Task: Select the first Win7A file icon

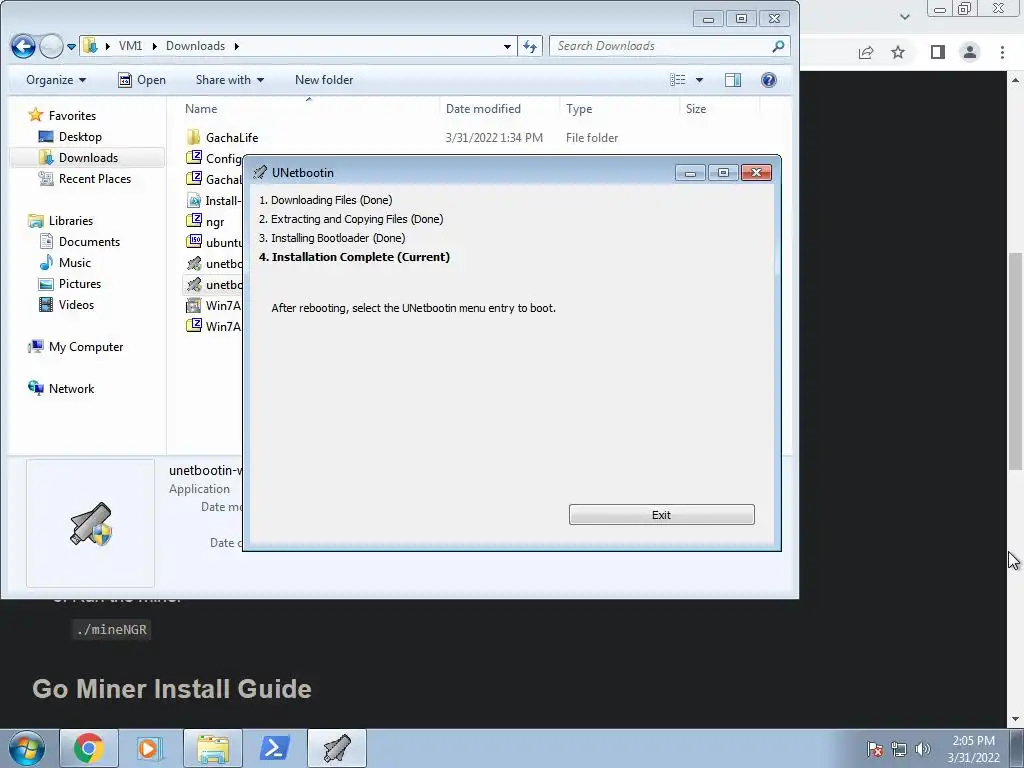Action: (x=193, y=305)
